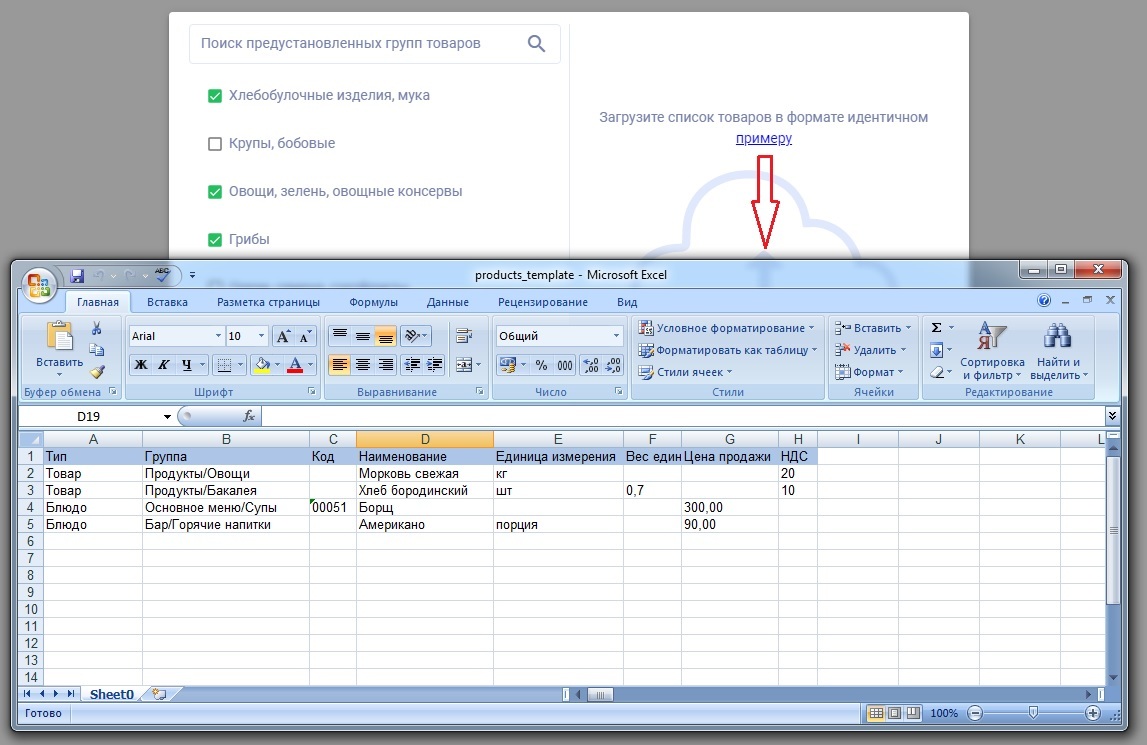
Task: Click Удалить cells button
Action: [x=870, y=350]
